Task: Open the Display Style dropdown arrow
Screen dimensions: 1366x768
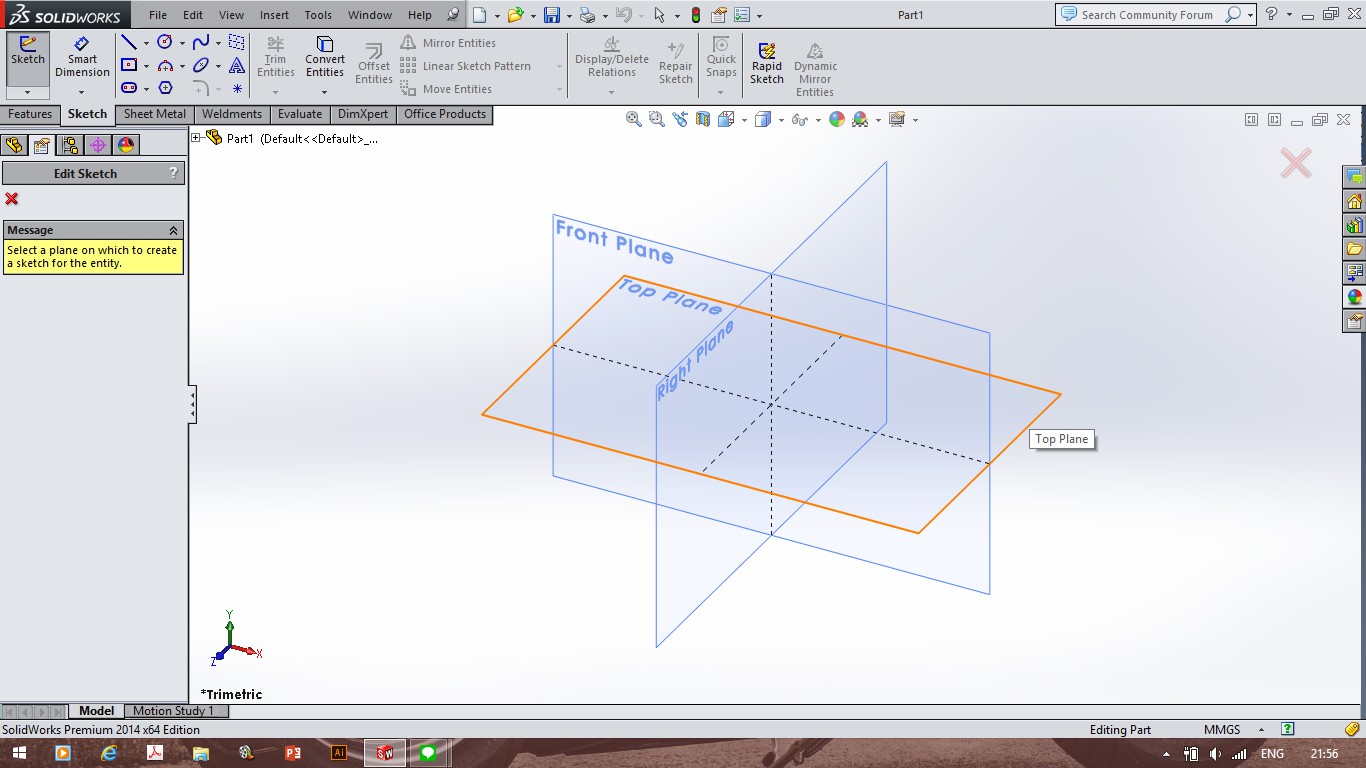Action: pyautogui.click(x=783, y=120)
